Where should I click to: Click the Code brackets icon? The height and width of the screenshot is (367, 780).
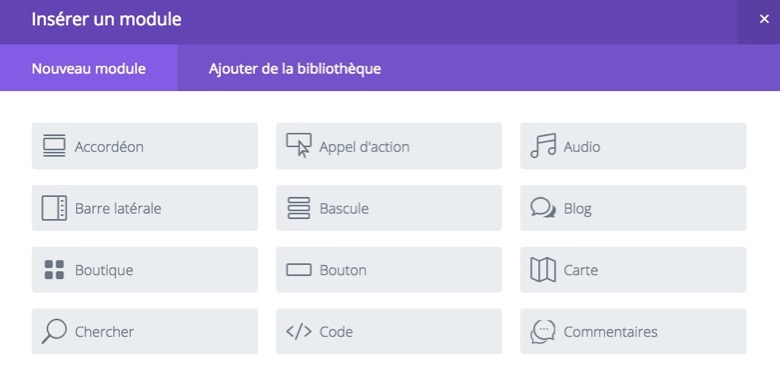coord(298,331)
